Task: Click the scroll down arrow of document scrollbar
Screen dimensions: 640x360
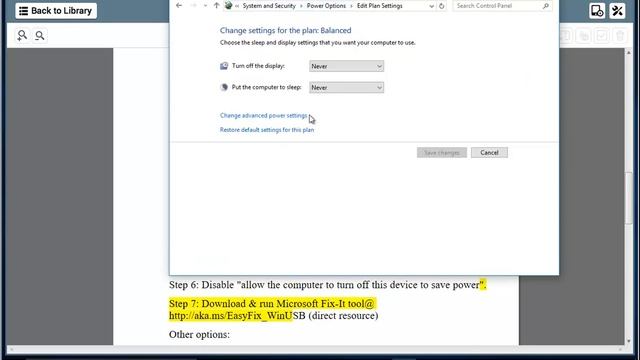Action: 629,341
